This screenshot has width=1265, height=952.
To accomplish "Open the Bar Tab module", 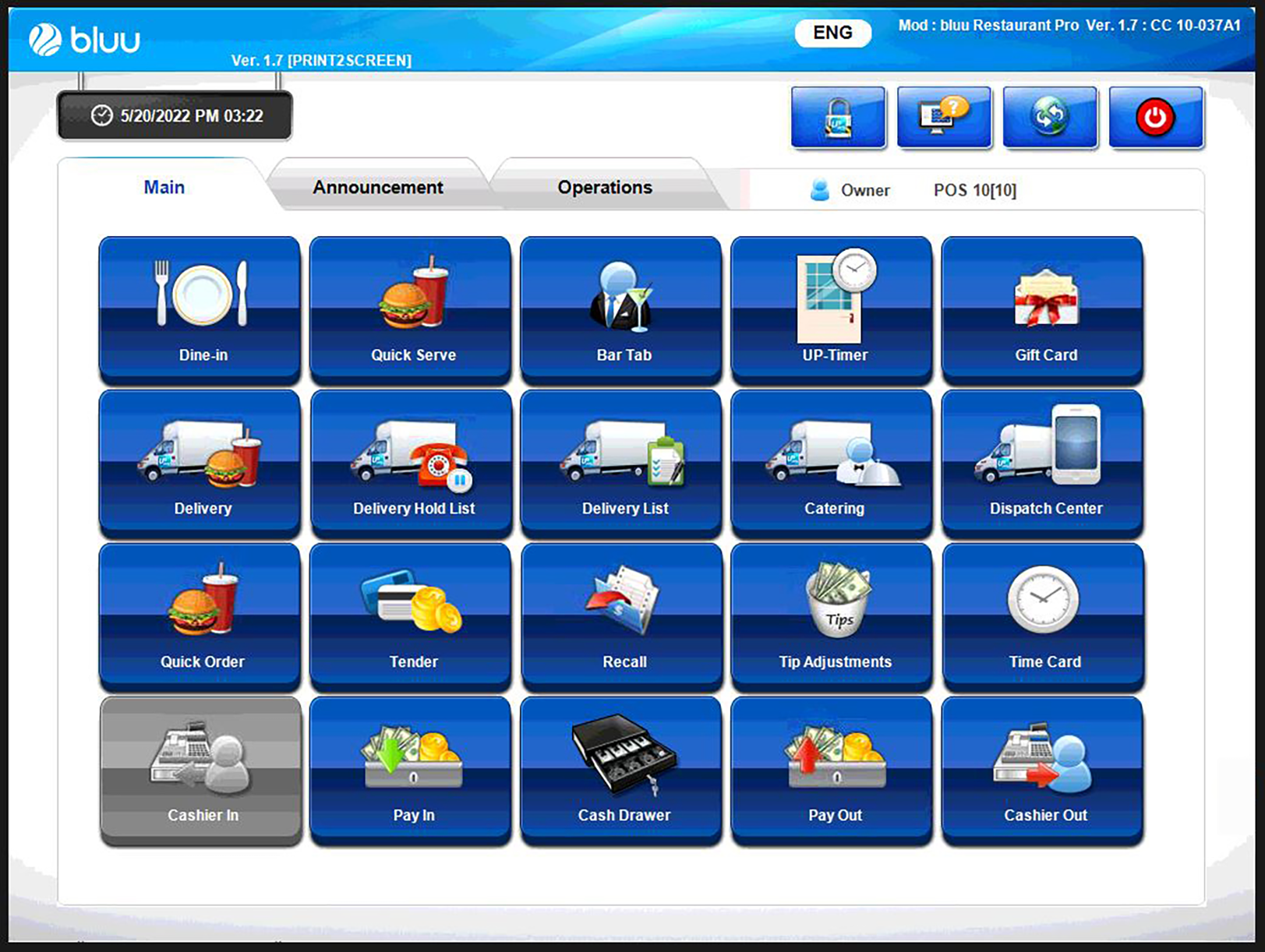I will coord(621,309).
